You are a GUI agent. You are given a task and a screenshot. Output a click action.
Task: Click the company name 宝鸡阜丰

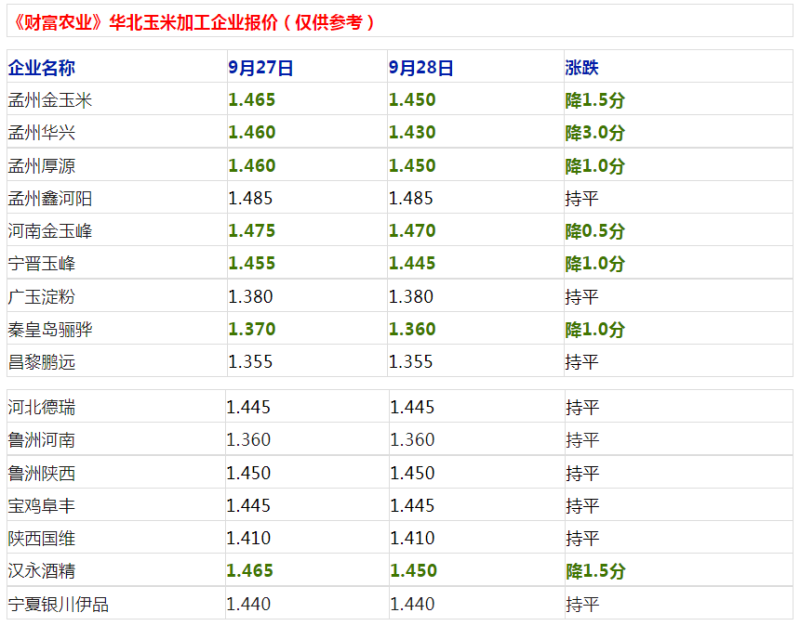(x=41, y=506)
